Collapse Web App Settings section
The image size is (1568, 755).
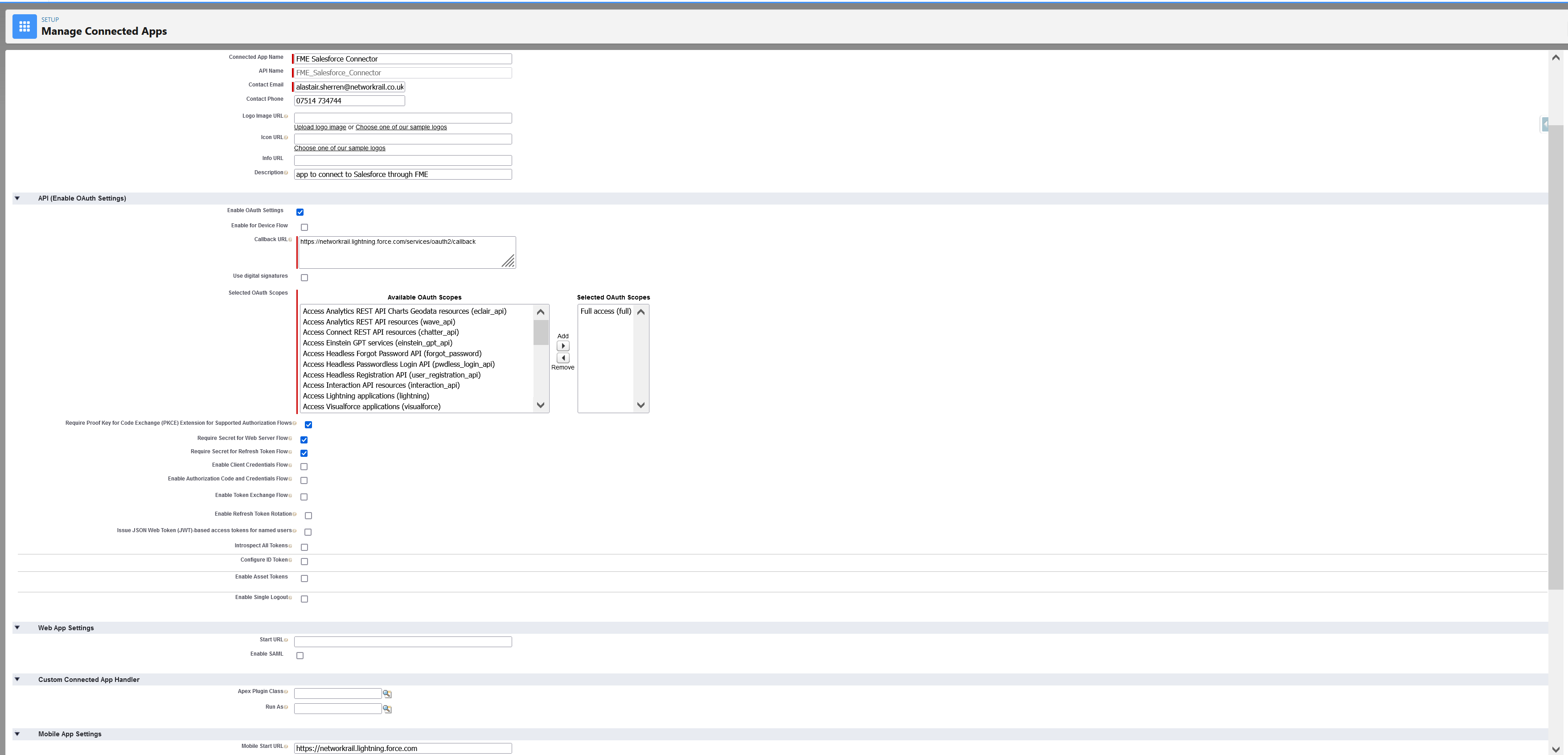pos(17,628)
